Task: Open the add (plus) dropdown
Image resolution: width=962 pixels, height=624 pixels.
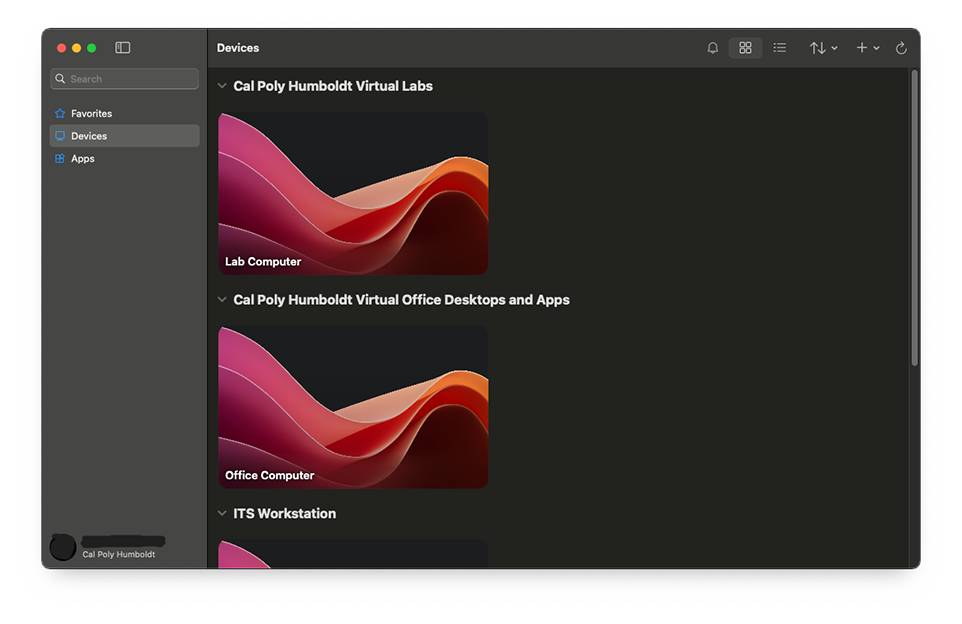Action: (x=868, y=48)
